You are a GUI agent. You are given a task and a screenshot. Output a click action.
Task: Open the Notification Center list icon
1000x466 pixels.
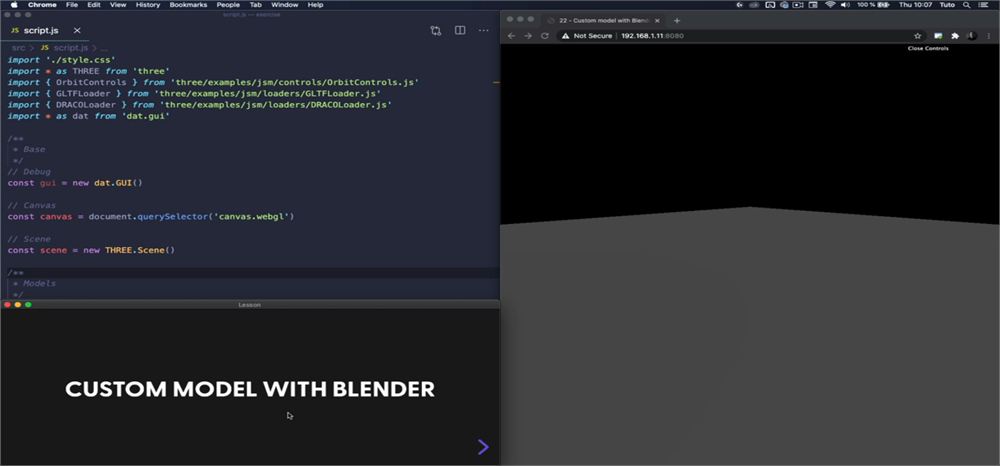coord(983,4)
